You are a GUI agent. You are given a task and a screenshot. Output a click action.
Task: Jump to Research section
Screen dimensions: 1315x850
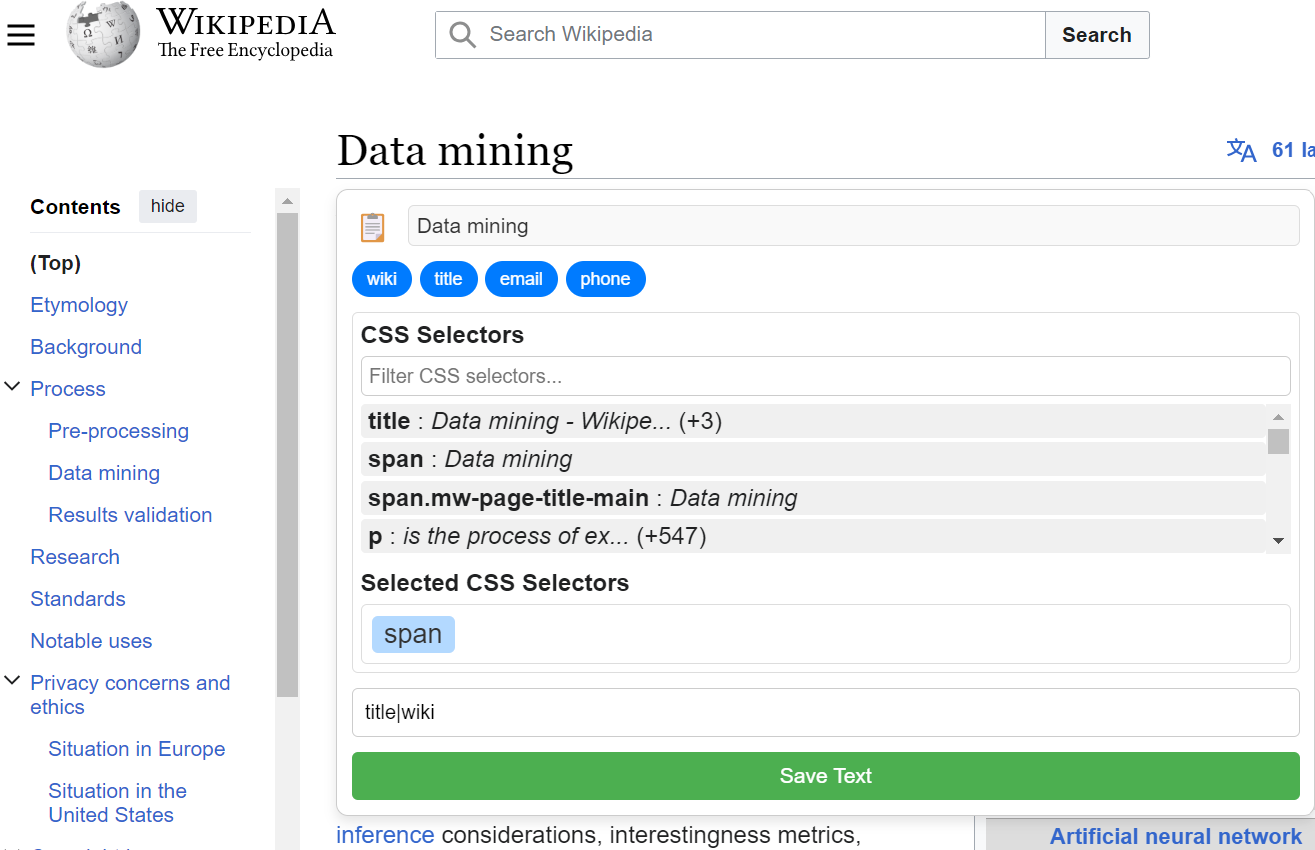tap(75, 557)
